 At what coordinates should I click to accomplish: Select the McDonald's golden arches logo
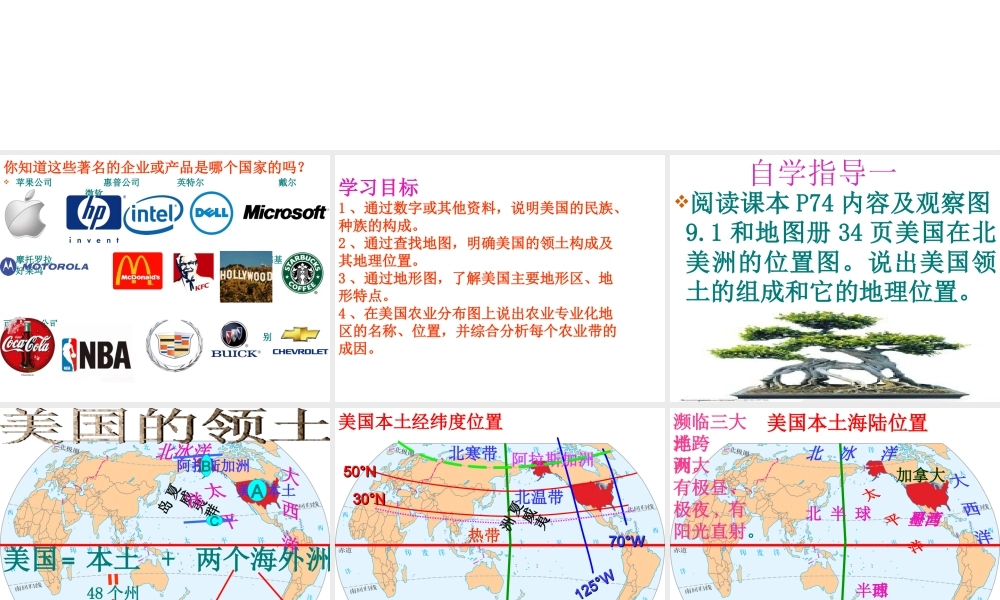tap(138, 271)
